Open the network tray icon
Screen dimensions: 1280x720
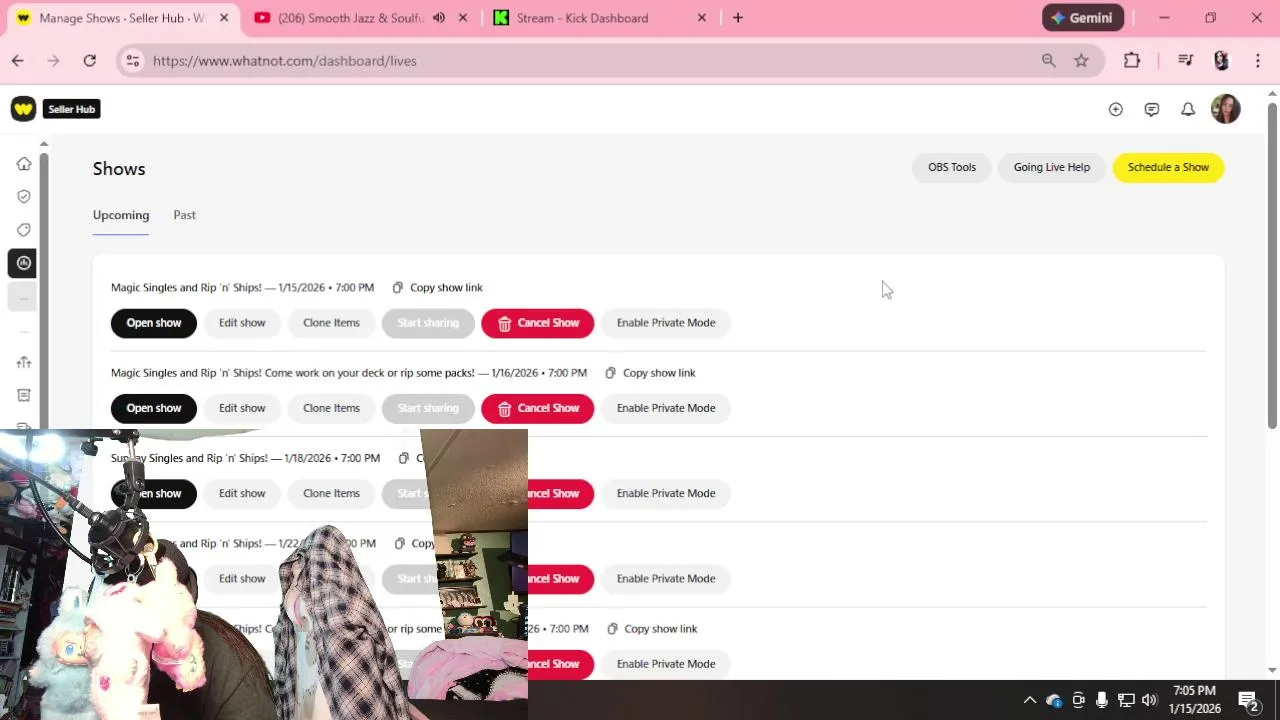coord(1125,700)
